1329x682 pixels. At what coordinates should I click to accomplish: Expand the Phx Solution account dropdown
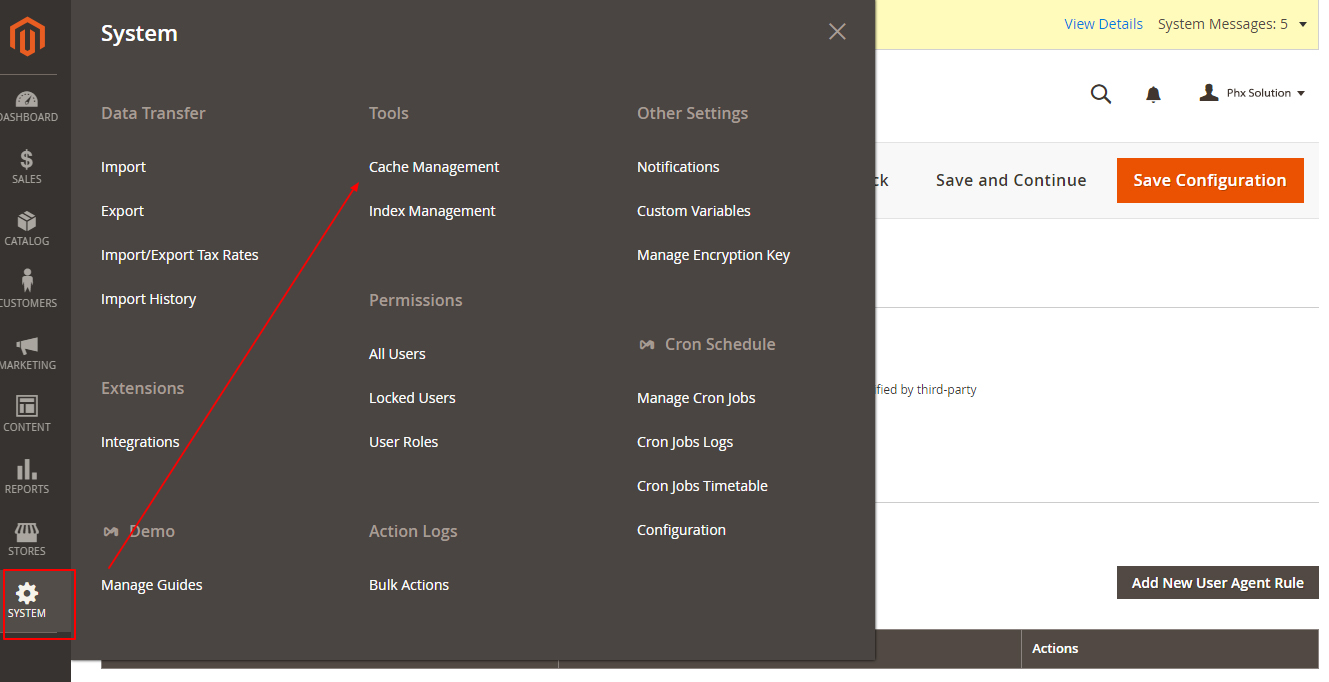click(x=1252, y=93)
